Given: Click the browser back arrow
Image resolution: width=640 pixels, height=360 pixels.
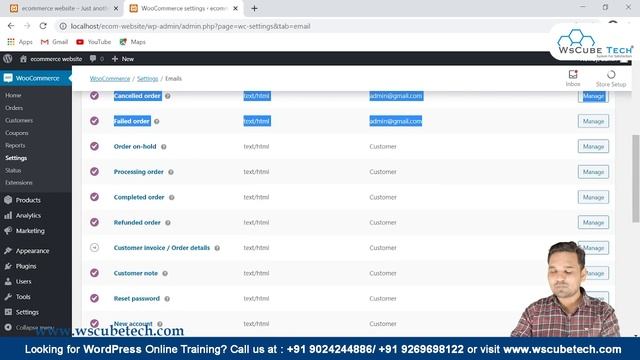Looking at the screenshot, I should pyautogui.click(x=11, y=26).
